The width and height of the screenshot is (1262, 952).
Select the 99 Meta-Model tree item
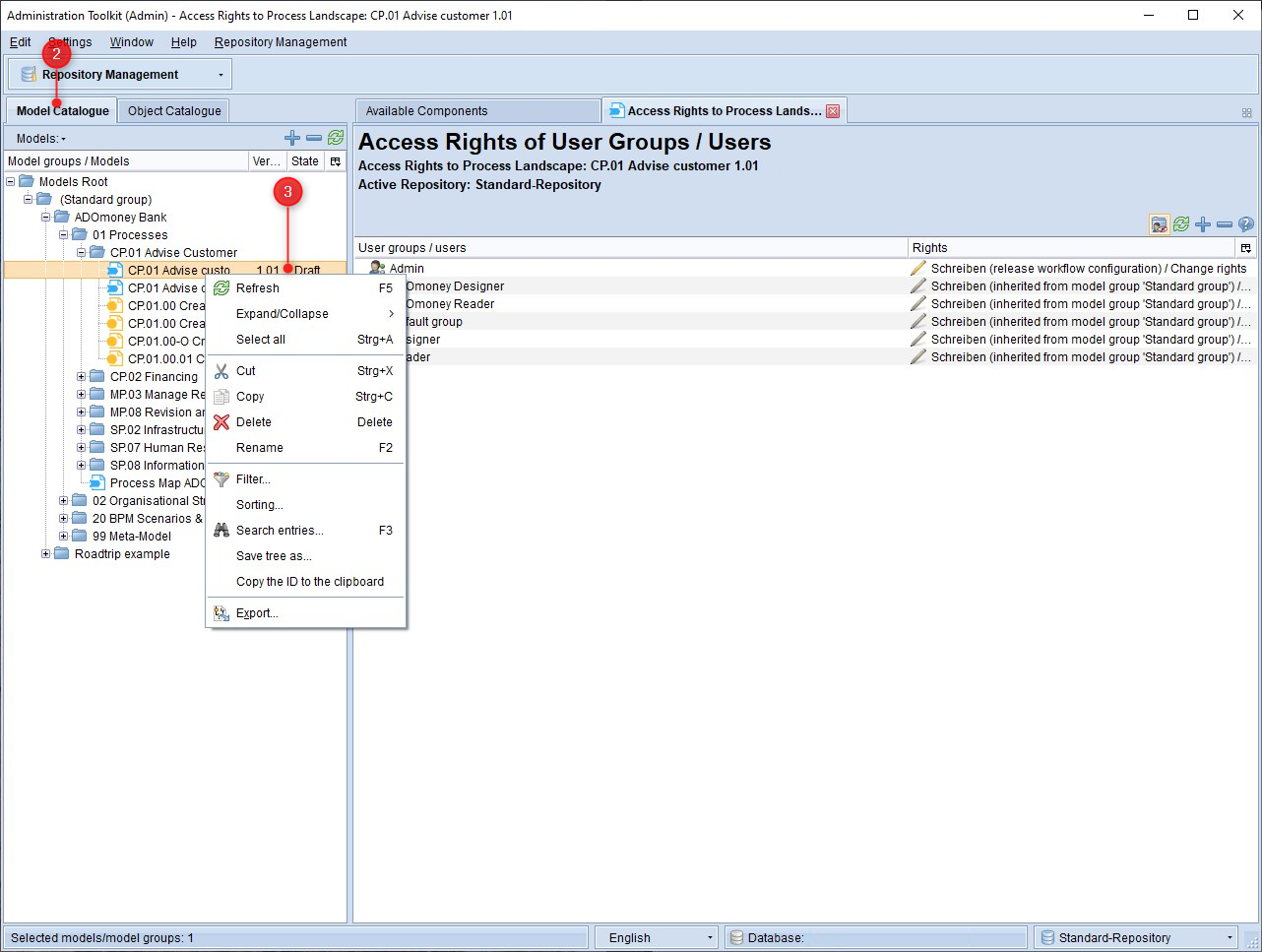[132, 537]
